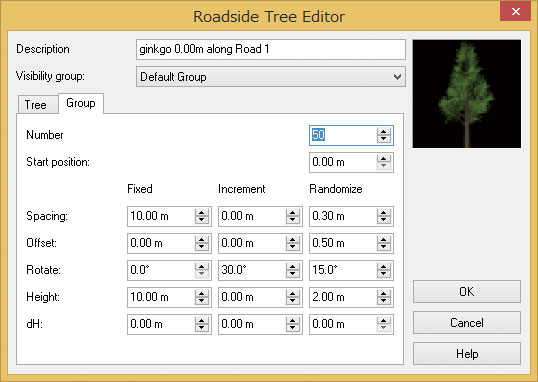Decrease the Number value with down arrow
Screen dimensions: 538x382
(384, 139)
